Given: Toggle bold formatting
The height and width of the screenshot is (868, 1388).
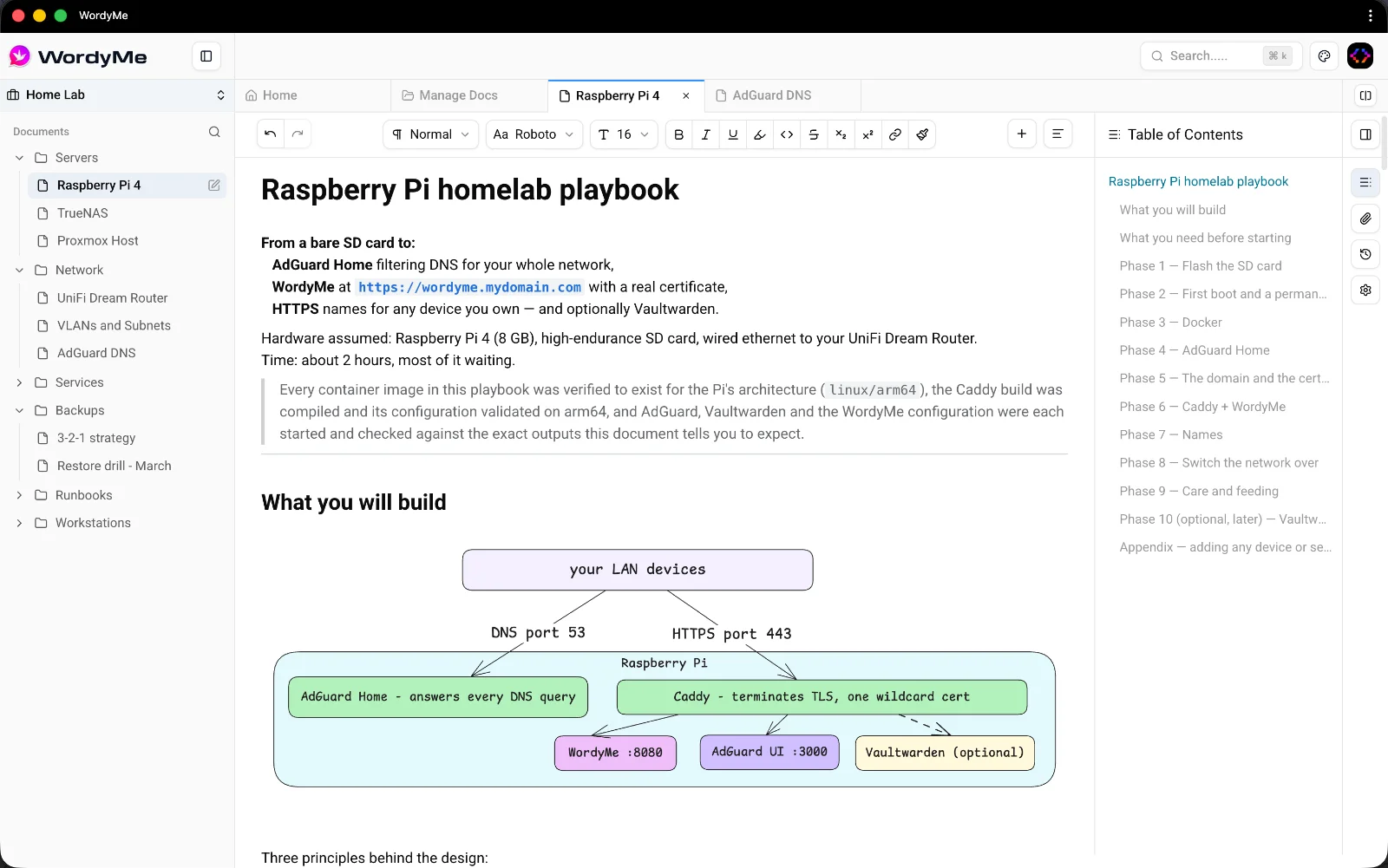Looking at the screenshot, I should 679,134.
